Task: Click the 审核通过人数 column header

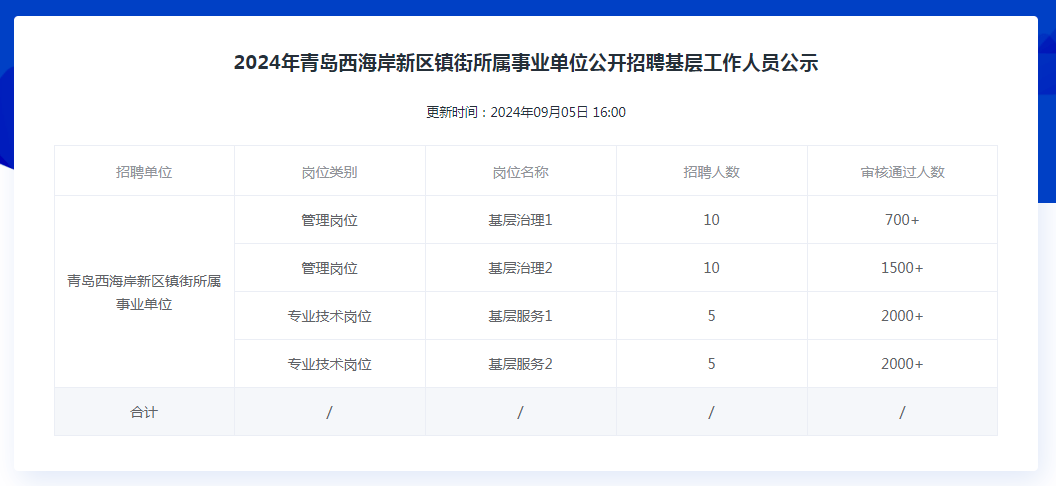Action: [902, 172]
